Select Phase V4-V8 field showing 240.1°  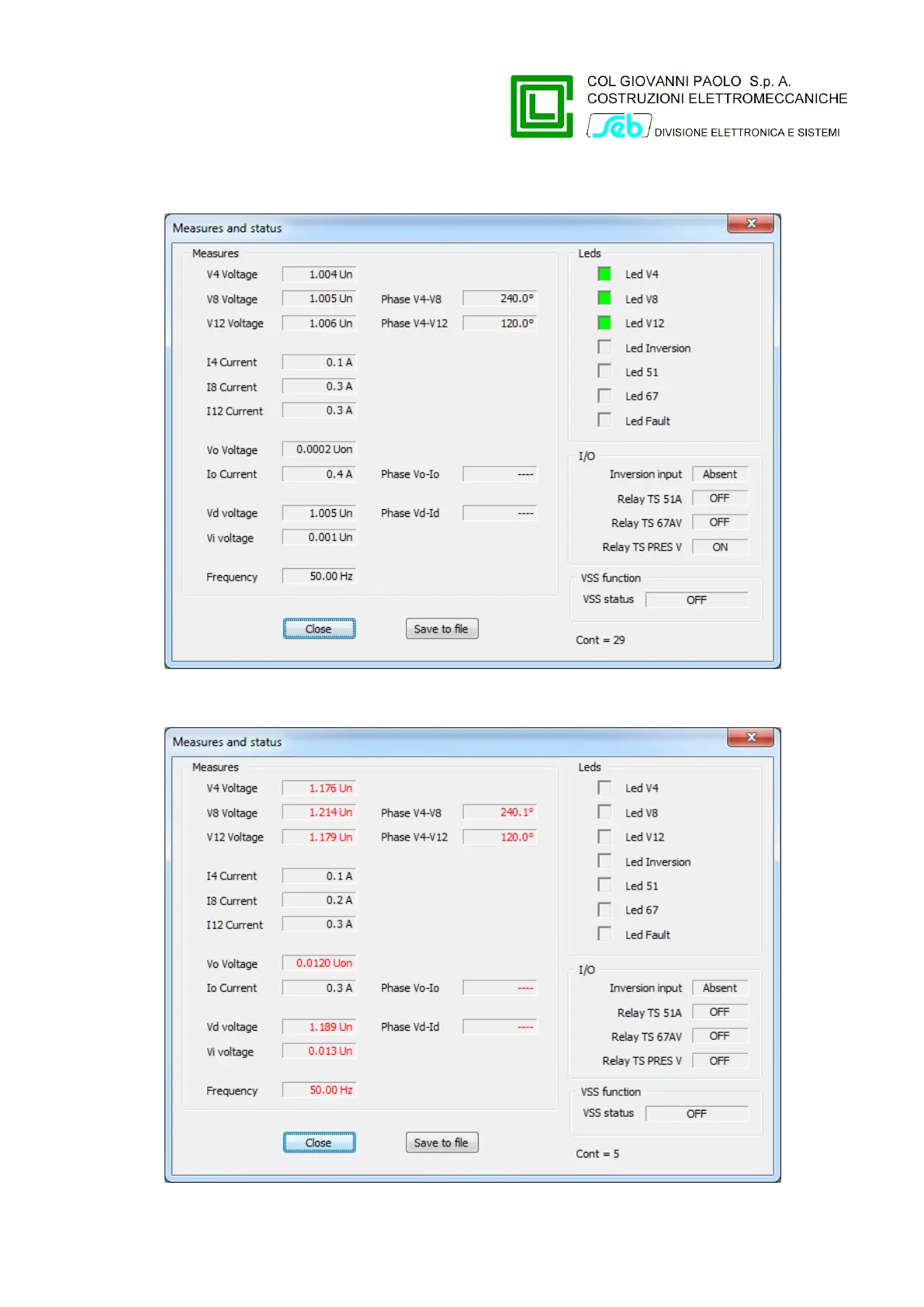[x=500, y=812]
